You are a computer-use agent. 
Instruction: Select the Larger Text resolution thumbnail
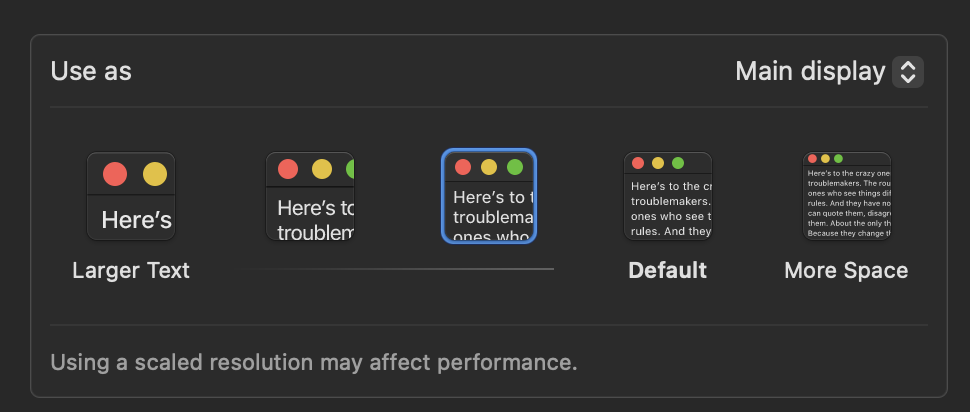(x=131, y=196)
